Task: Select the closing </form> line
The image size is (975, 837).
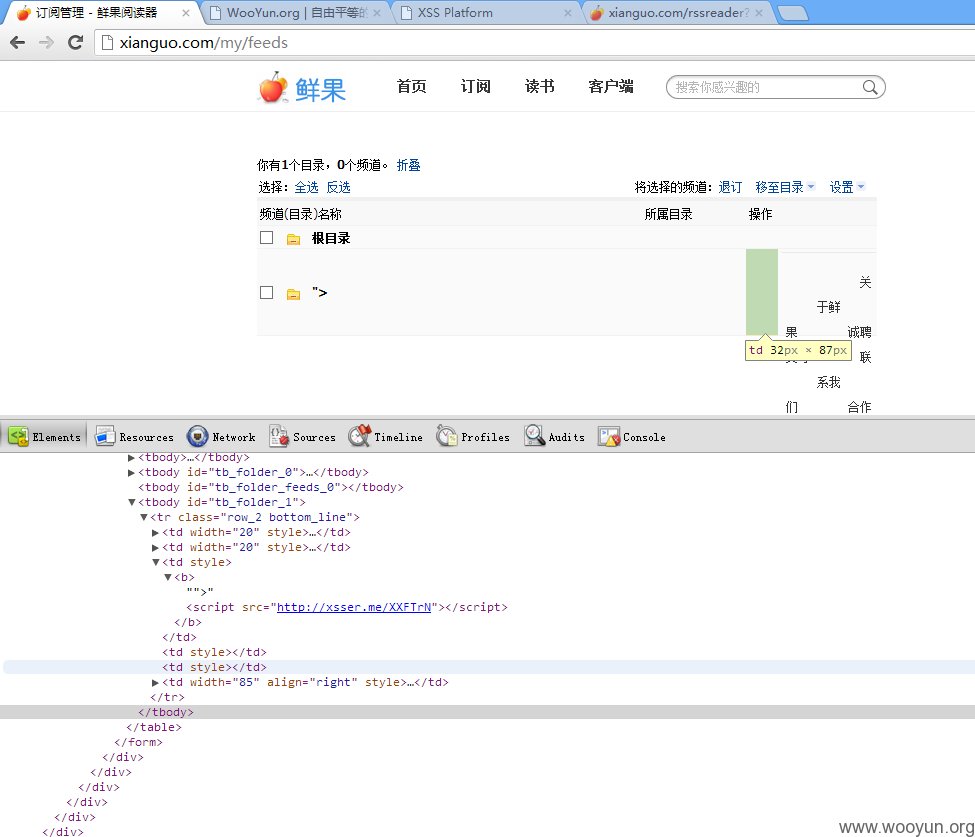Action: click(138, 742)
